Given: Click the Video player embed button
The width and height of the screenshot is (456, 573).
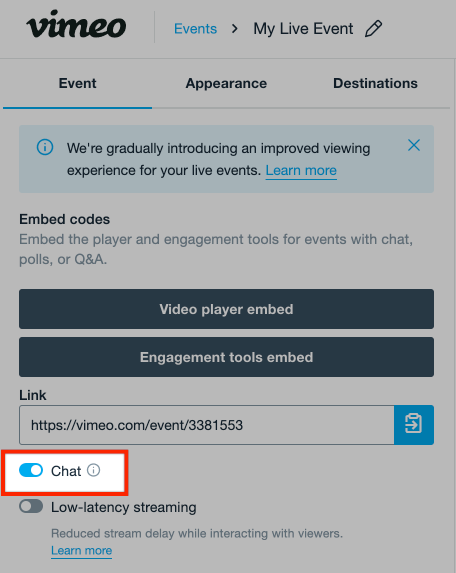Looking at the screenshot, I should pos(227,309).
